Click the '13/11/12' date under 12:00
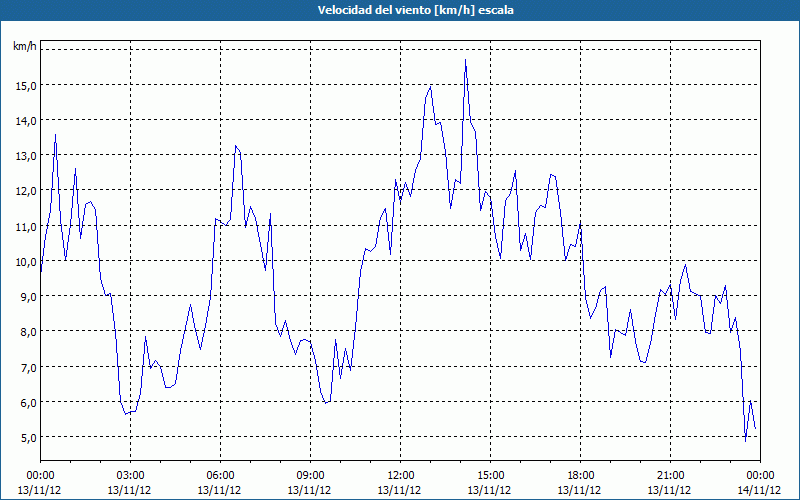The width and height of the screenshot is (800, 500). point(400,490)
